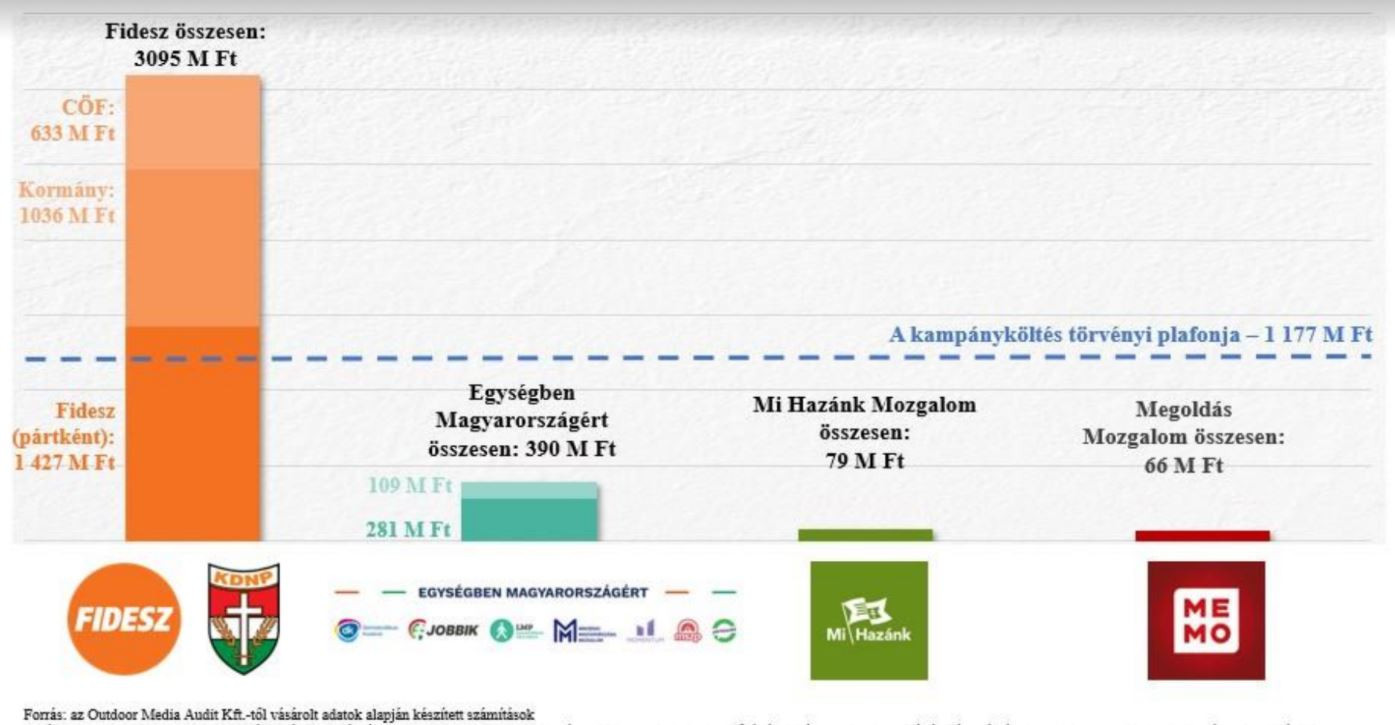
Task: Click the orange FIDESZ circle logo
Action: [123, 620]
